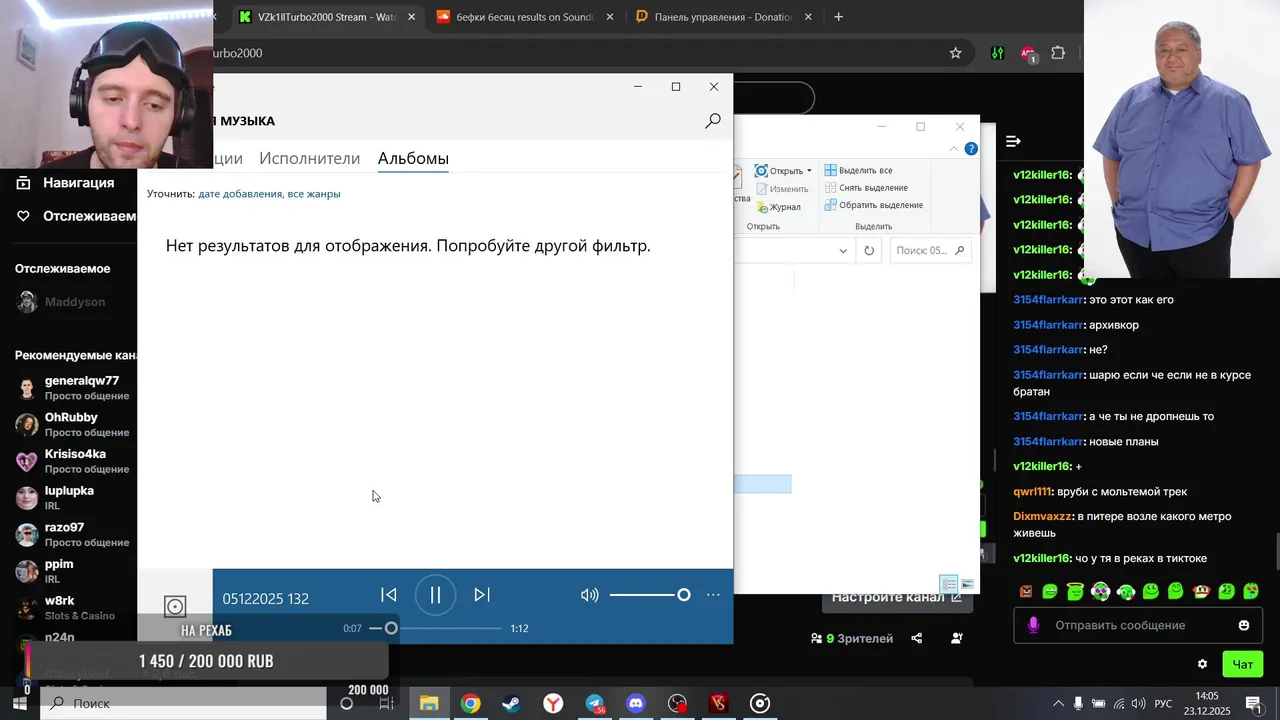Click the File Explorer search box
This screenshot has width=1280, height=720.
pyautogui.click(x=929, y=251)
